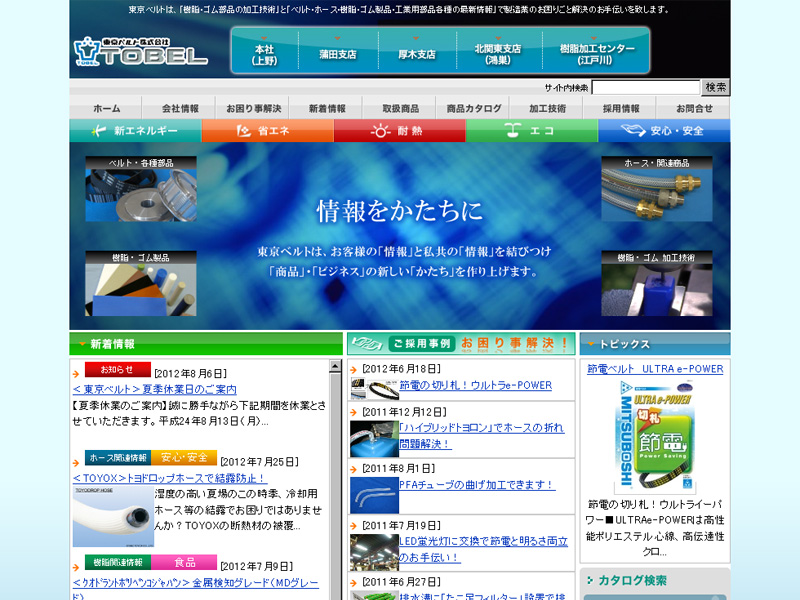Click the pink 食品 tag
800x600 pixels.
[x=184, y=562]
